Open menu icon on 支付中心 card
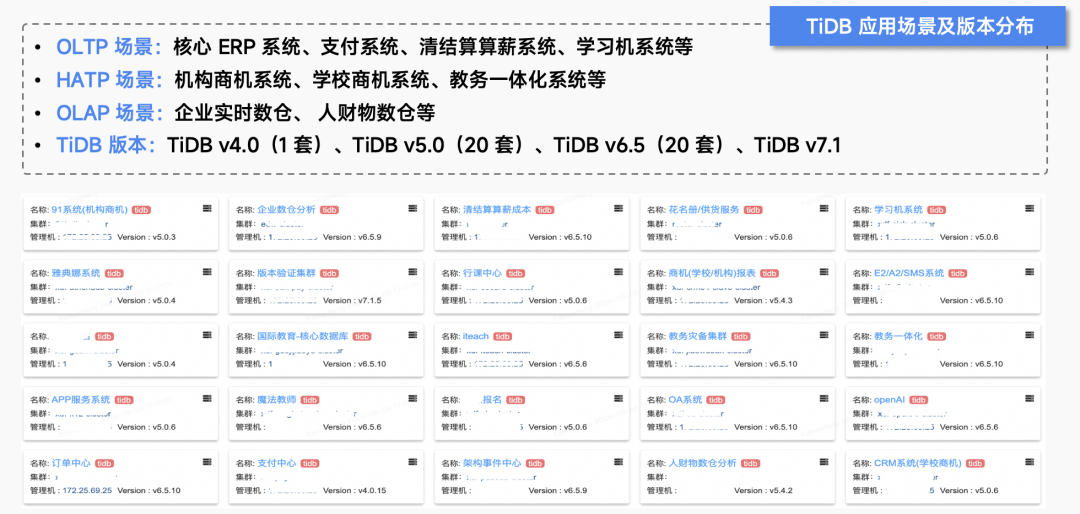Image resolution: width=1080 pixels, height=514 pixels. click(x=412, y=462)
